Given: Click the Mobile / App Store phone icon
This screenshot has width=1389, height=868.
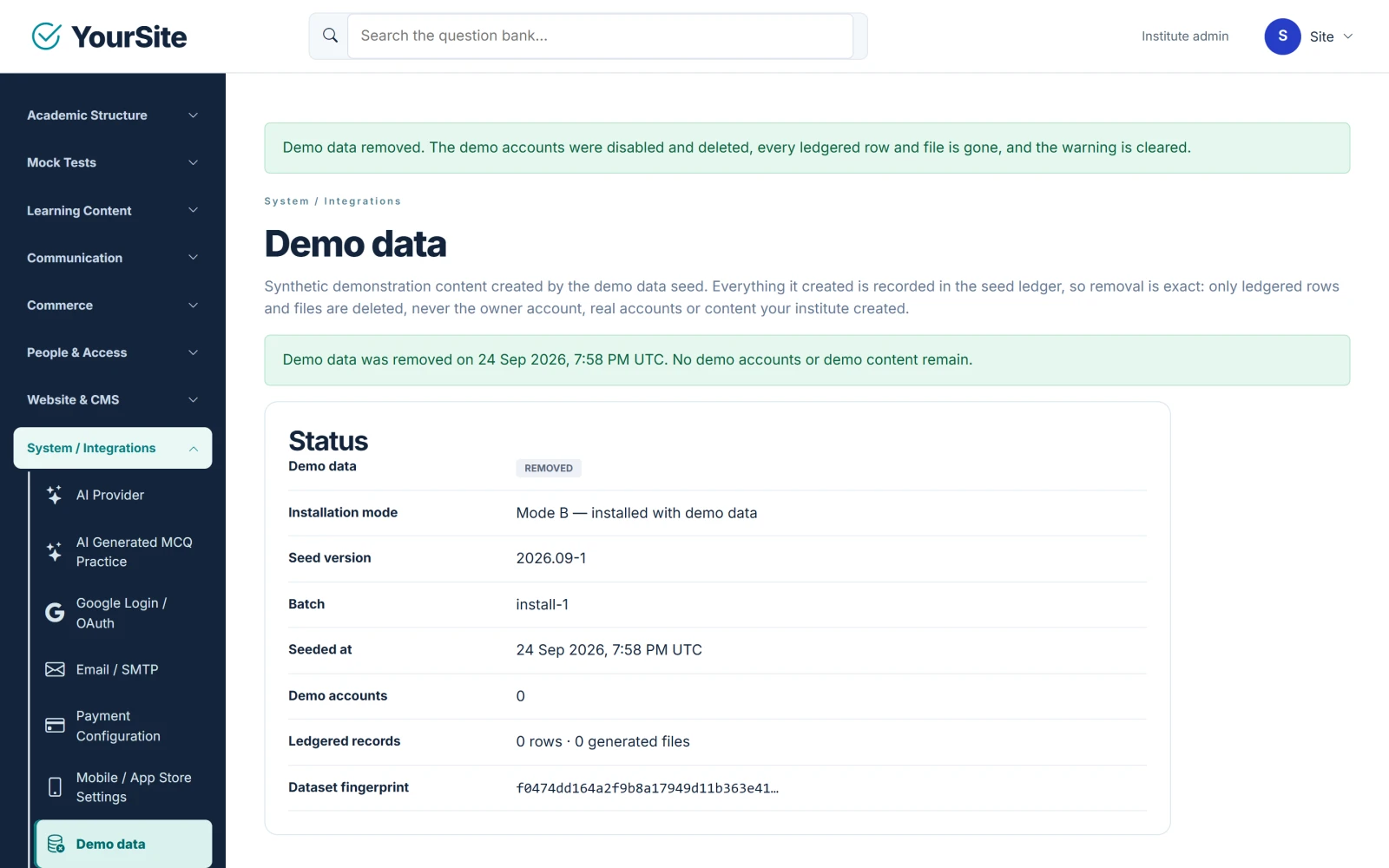Looking at the screenshot, I should (55, 787).
